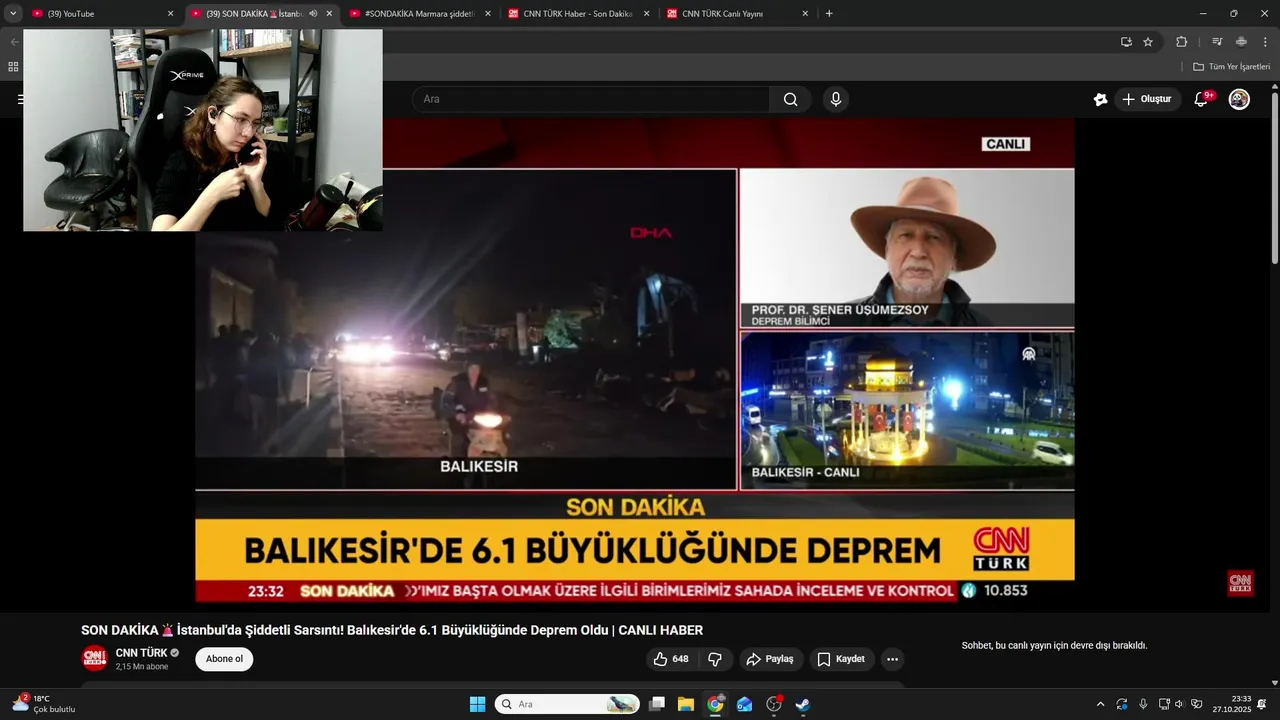Image resolution: width=1280 pixels, height=720 pixels.
Task: Open the three-dot more actions menu
Action: (x=893, y=659)
